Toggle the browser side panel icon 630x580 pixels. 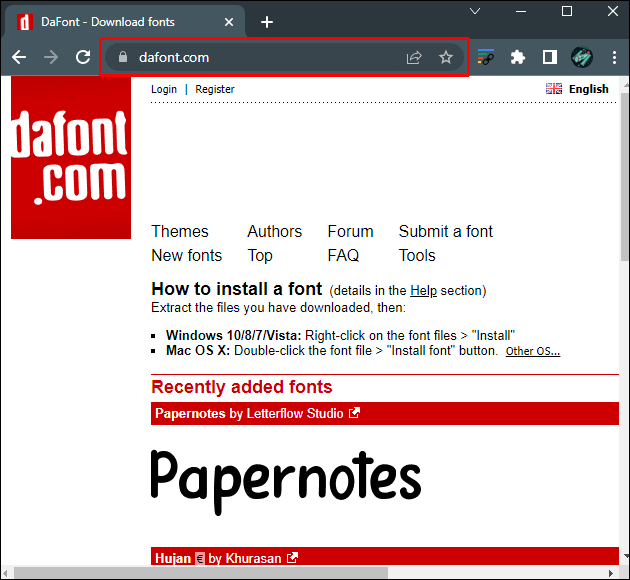pyautogui.click(x=549, y=58)
